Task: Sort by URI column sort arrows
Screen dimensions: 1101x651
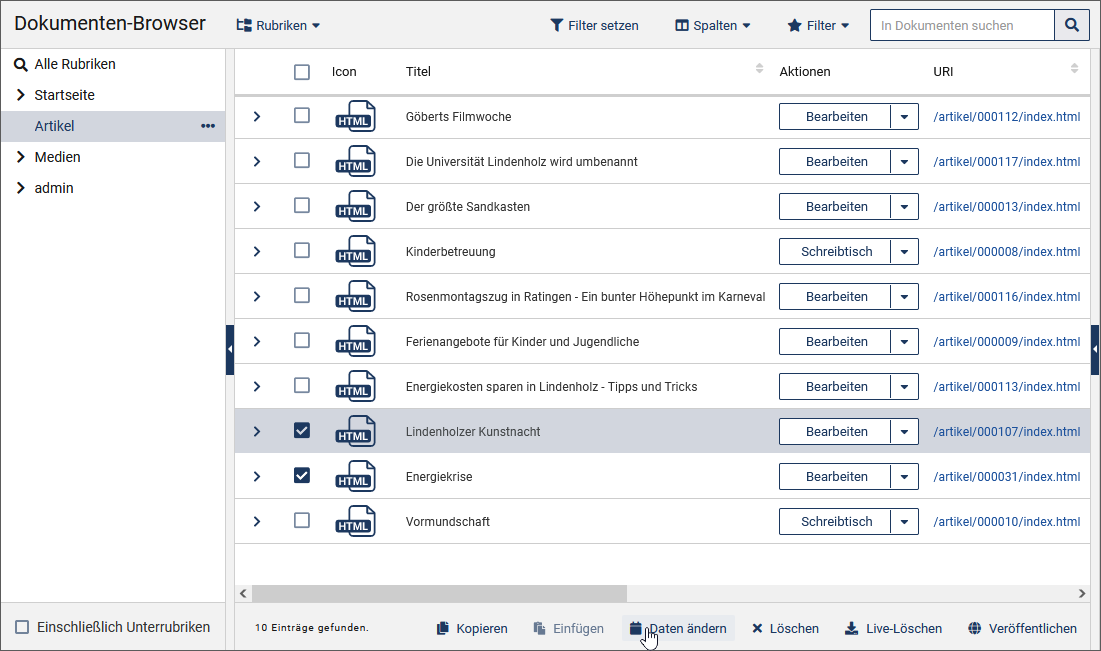Action: click(x=1074, y=68)
